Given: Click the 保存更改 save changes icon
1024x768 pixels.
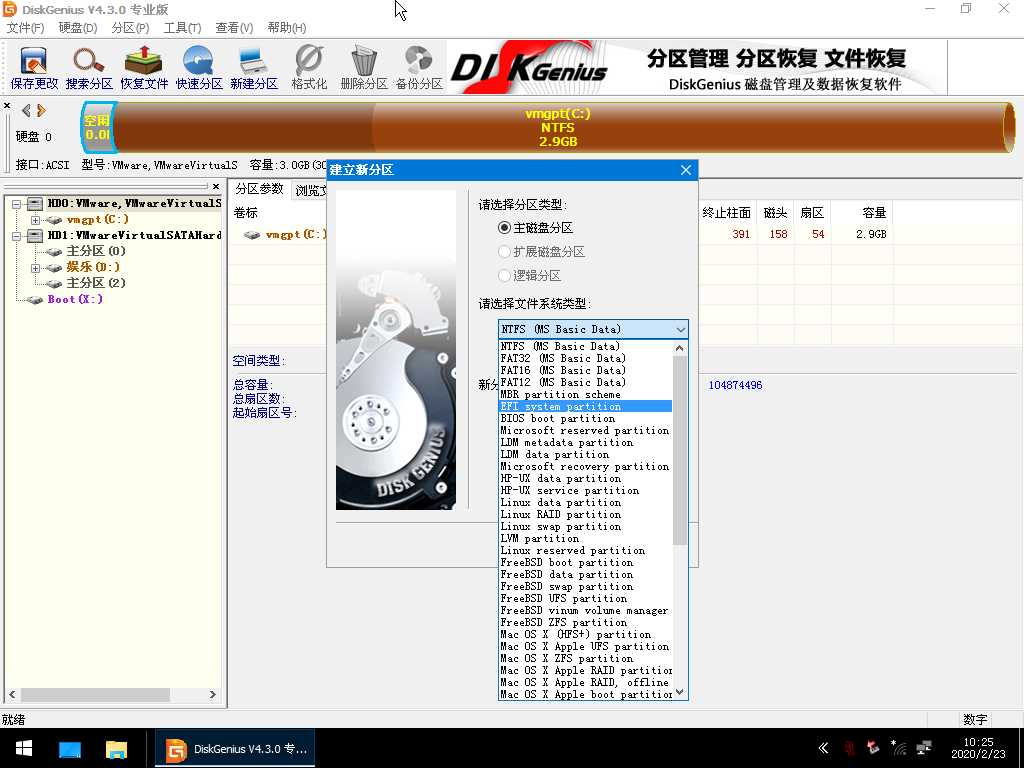Looking at the screenshot, I should pyautogui.click(x=34, y=68).
